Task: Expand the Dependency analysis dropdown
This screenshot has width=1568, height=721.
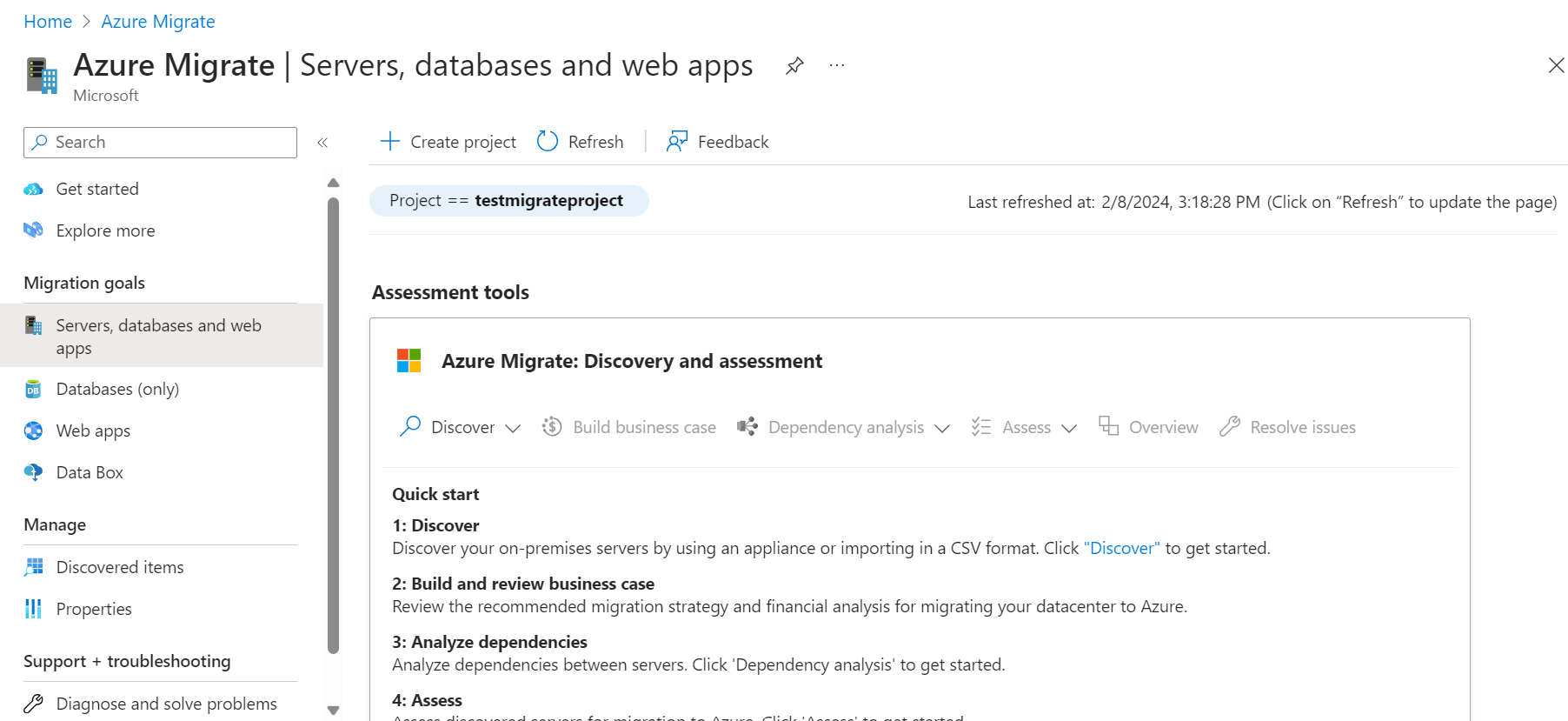Action: [942, 428]
